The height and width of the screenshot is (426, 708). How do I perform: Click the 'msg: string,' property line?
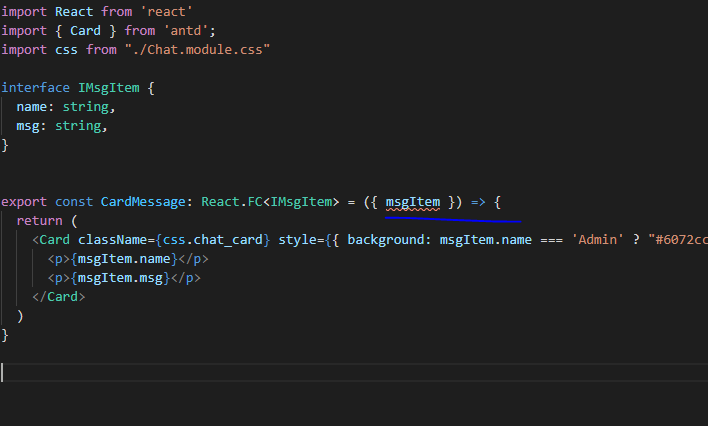(62, 126)
